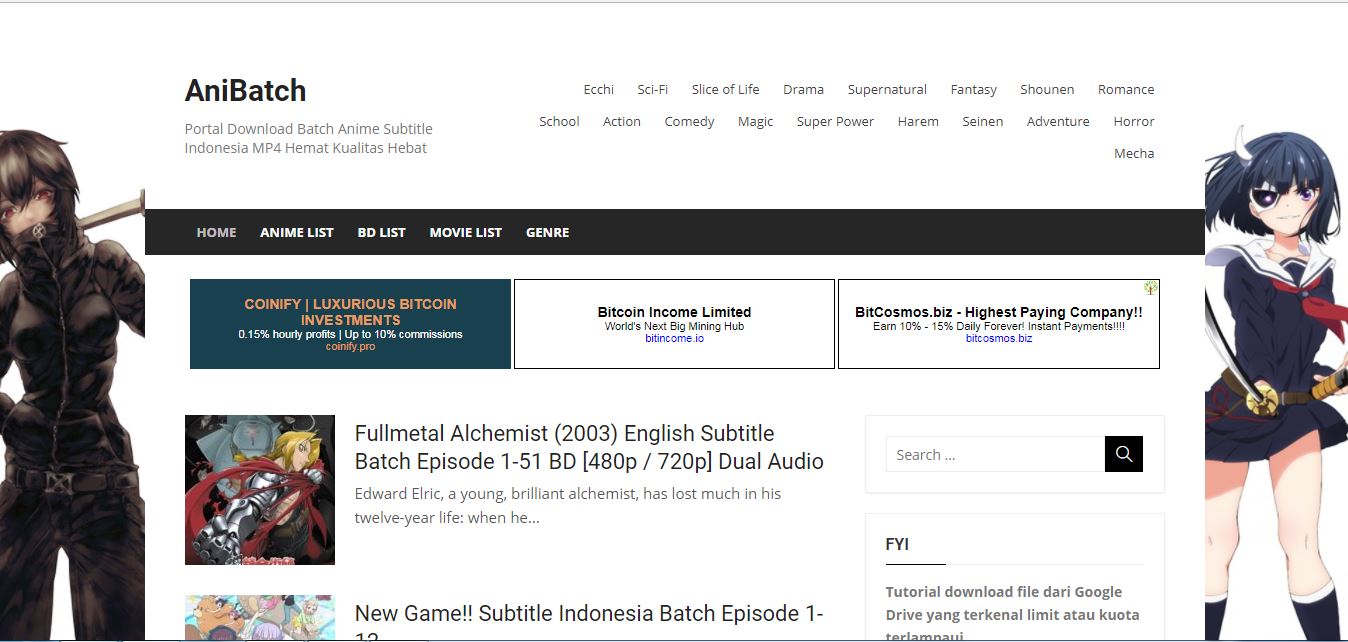The height and width of the screenshot is (642, 1348).
Task: Select the Sci-Fi genre link
Action: pyautogui.click(x=653, y=89)
